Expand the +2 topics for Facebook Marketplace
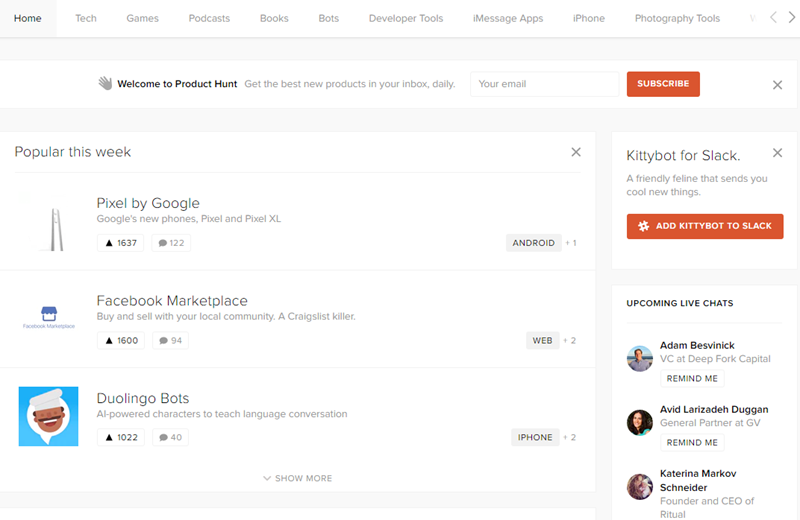The height and width of the screenshot is (520, 800). [x=569, y=340]
